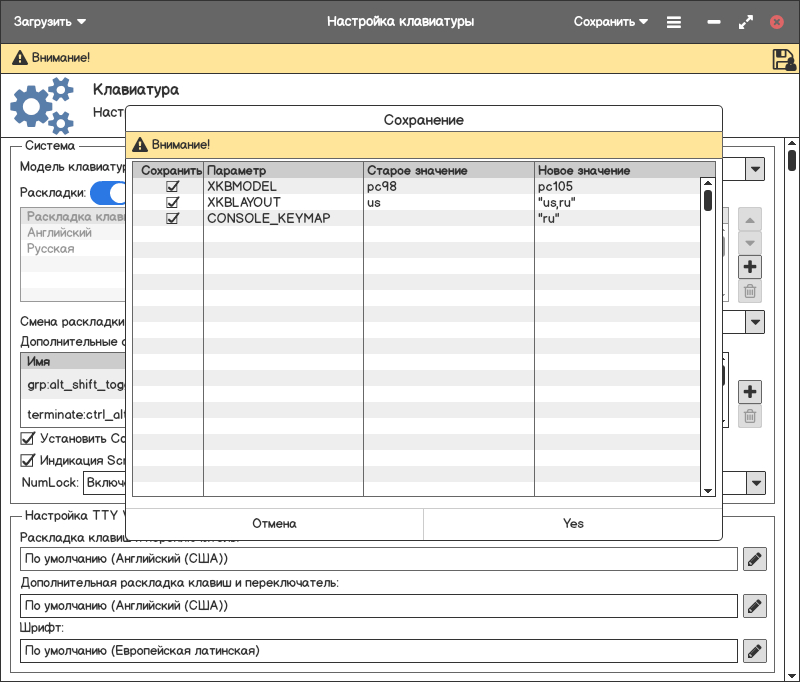Uncheck save checkbox for CONSOLE_KEYMAP
The image size is (800, 682).
(172, 218)
